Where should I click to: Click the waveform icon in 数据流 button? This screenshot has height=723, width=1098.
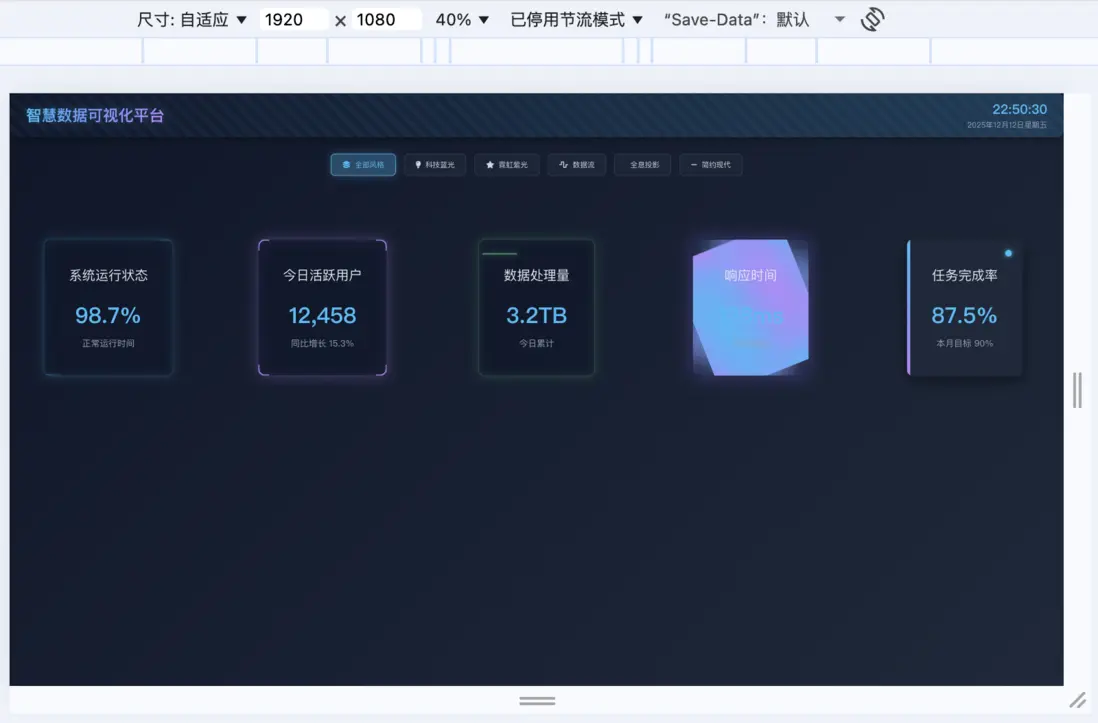564,165
